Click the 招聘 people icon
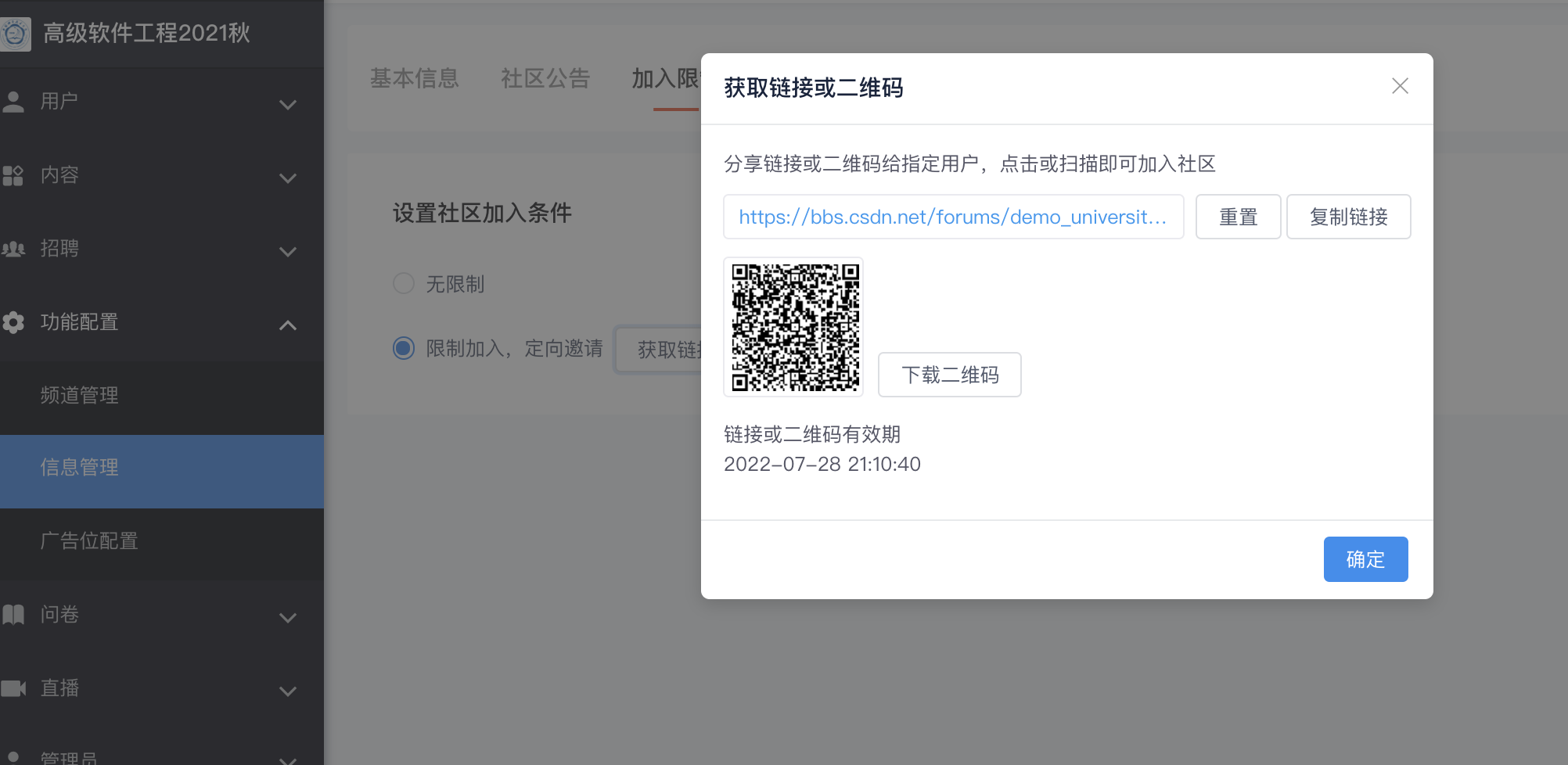1568x765 pixels. point(13,249)
